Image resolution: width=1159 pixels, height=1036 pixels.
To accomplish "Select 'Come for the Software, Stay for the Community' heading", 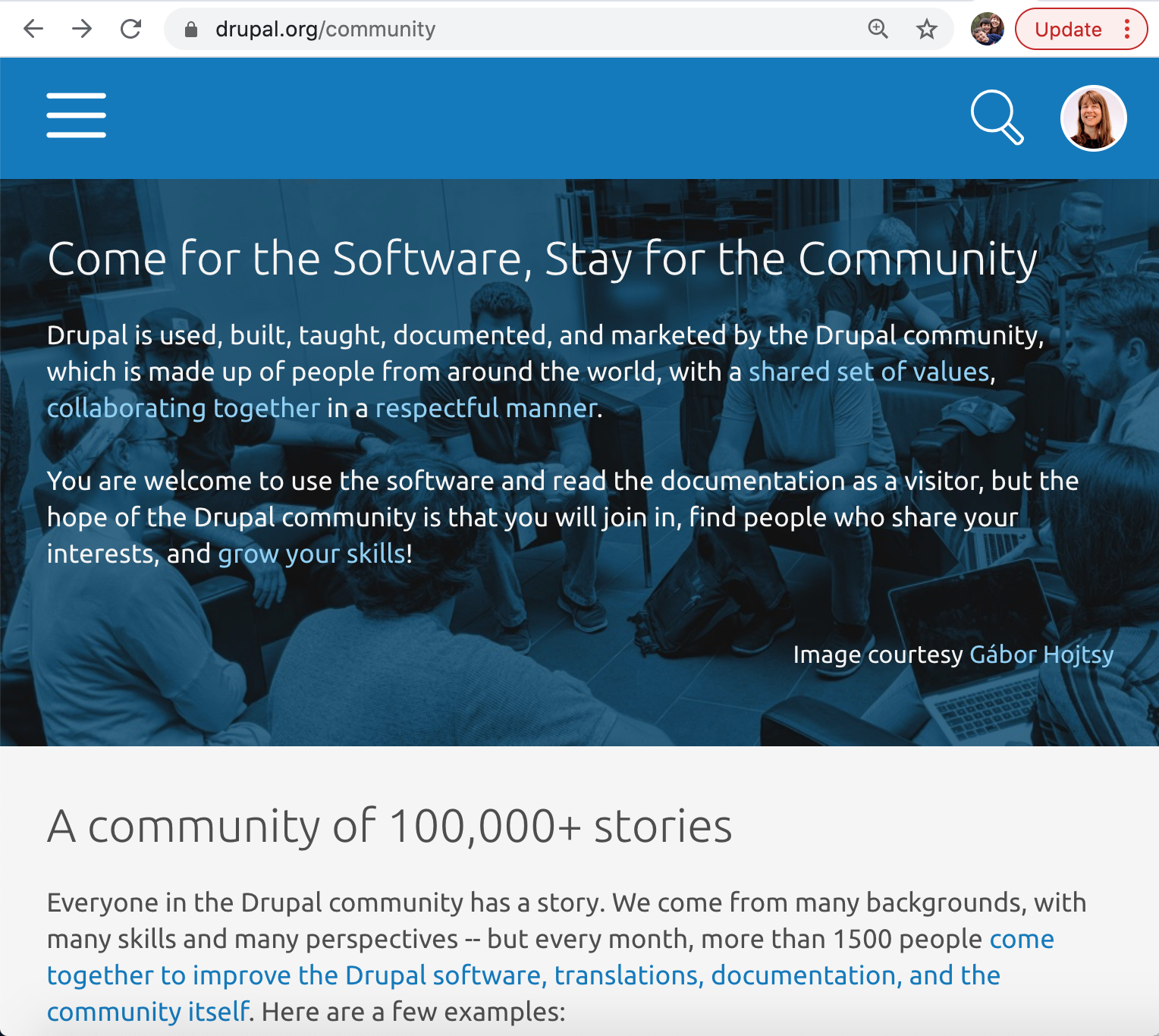I will (x=542, y=259).
